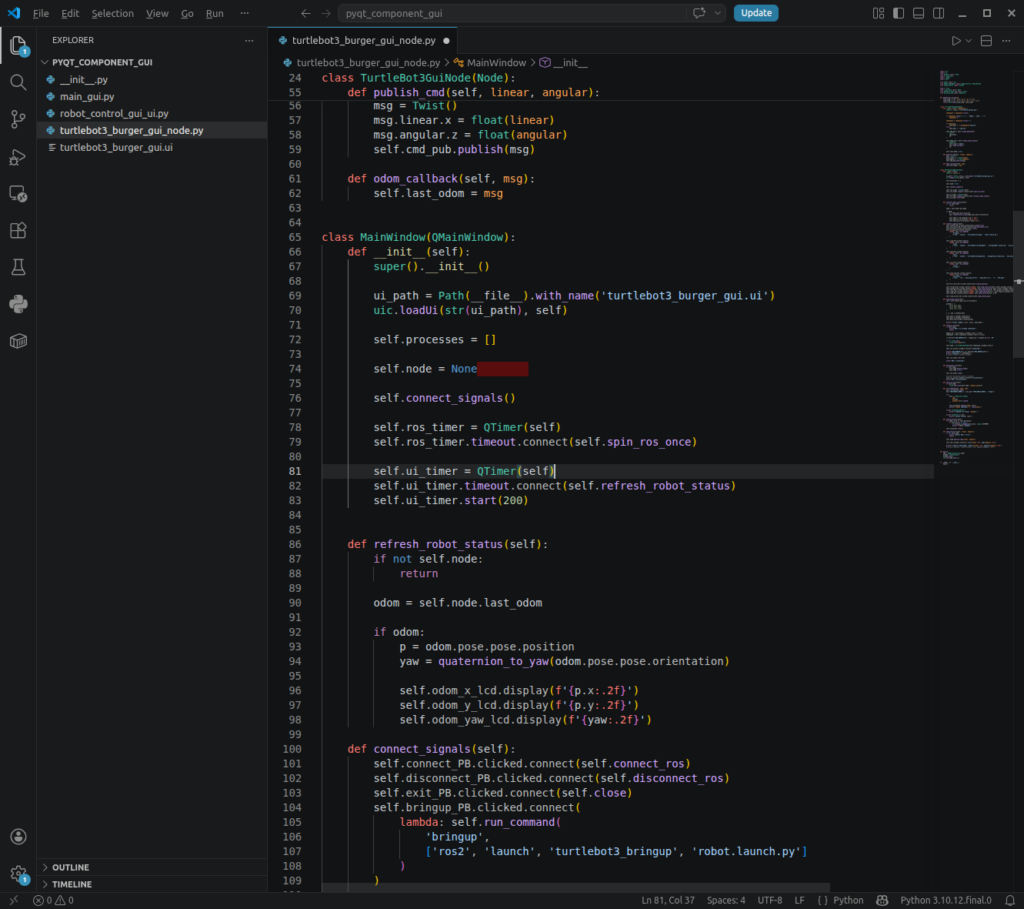The image size is (1024, 909).
Task: Open __init__.py in Explorer
Action: [x=152, y=80]
